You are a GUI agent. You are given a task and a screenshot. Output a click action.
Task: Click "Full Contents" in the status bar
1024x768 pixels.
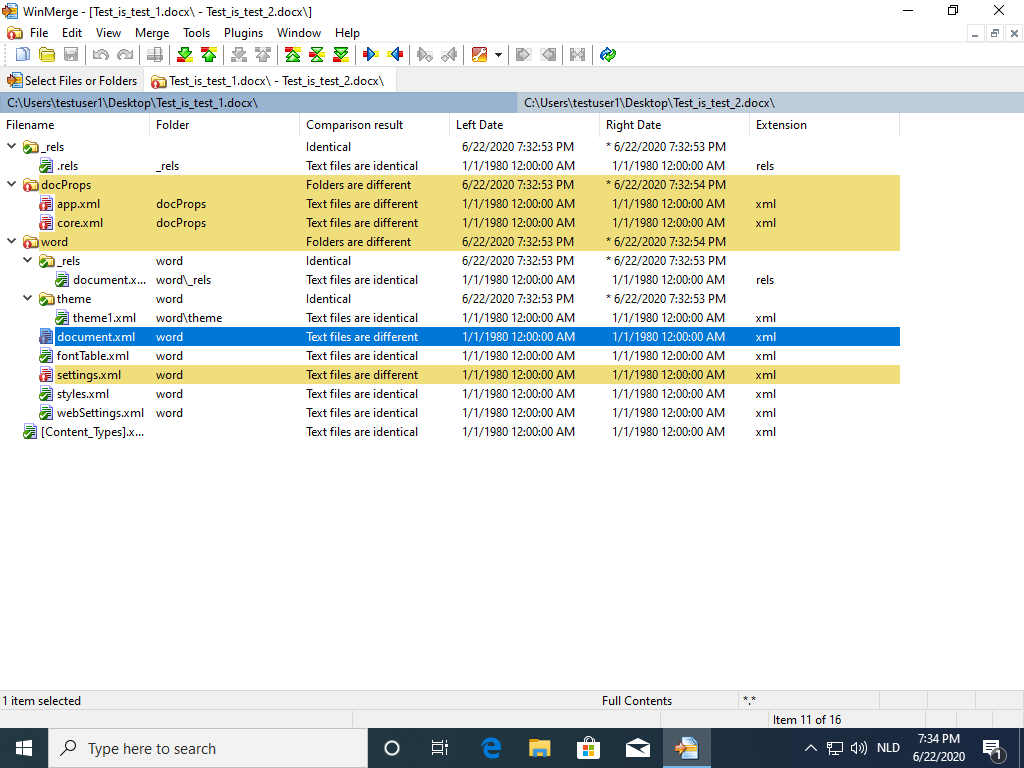point(637,701)
